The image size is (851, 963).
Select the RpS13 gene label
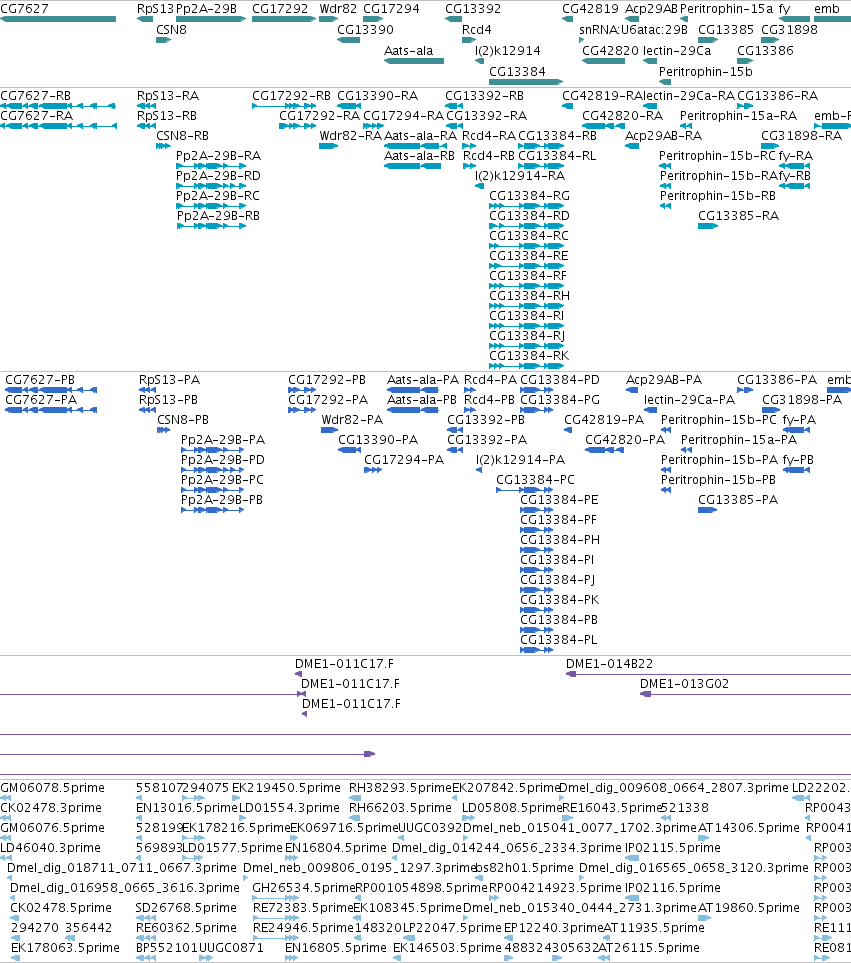pos(155,9)
